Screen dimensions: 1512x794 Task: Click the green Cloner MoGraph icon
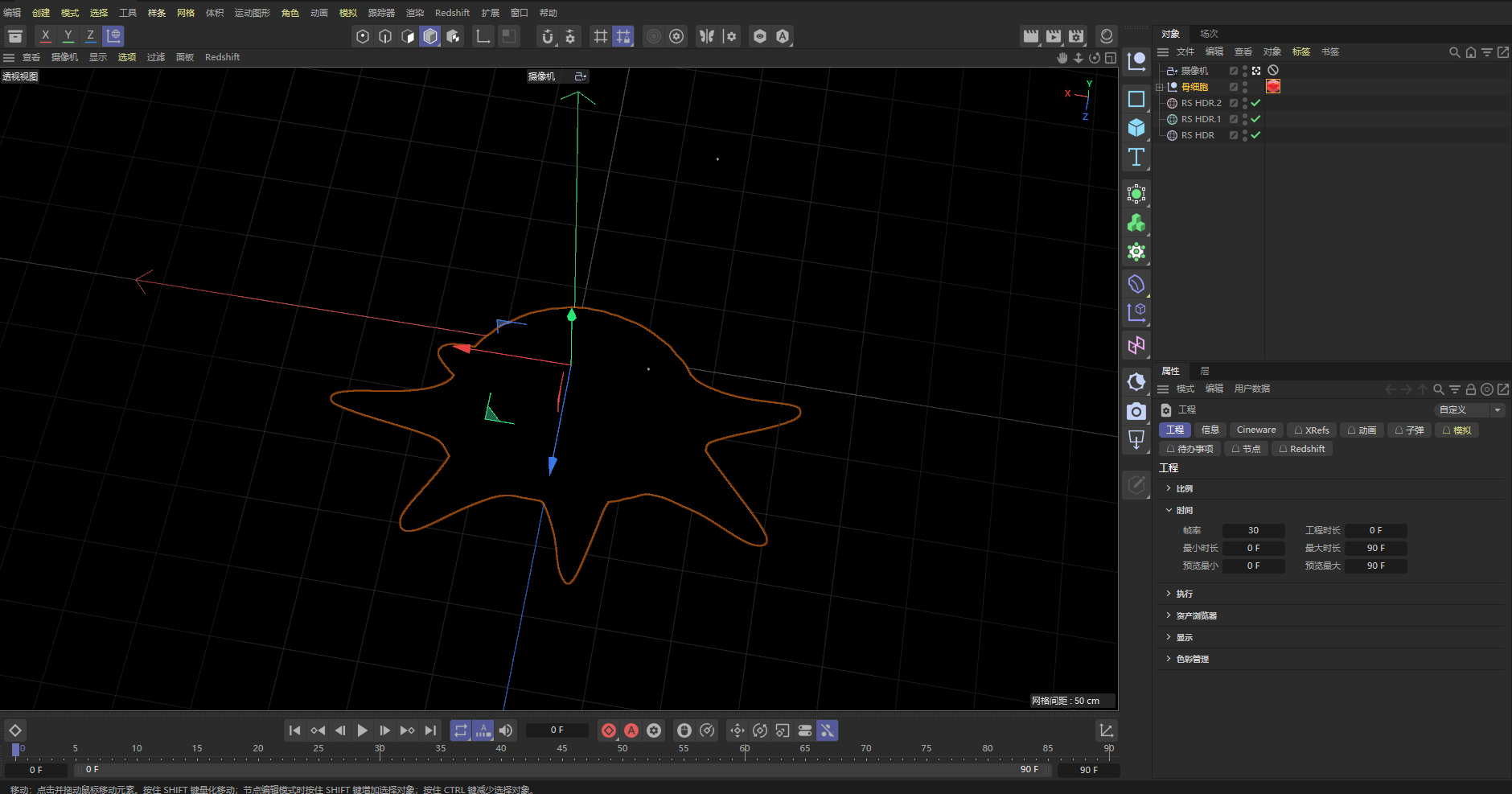tap(1136, 223)
